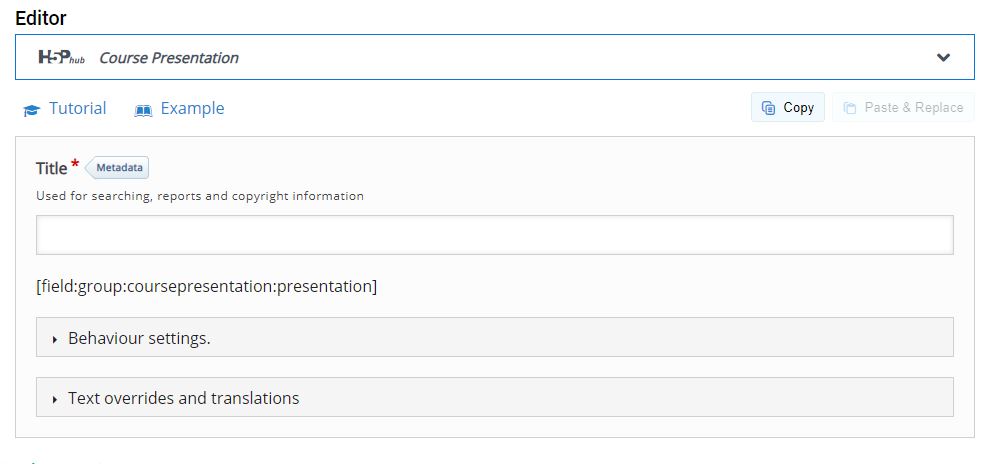Open the content type chevron dropdown
Viewport: 1005px width, 464px height.
(x=943, y=58)
